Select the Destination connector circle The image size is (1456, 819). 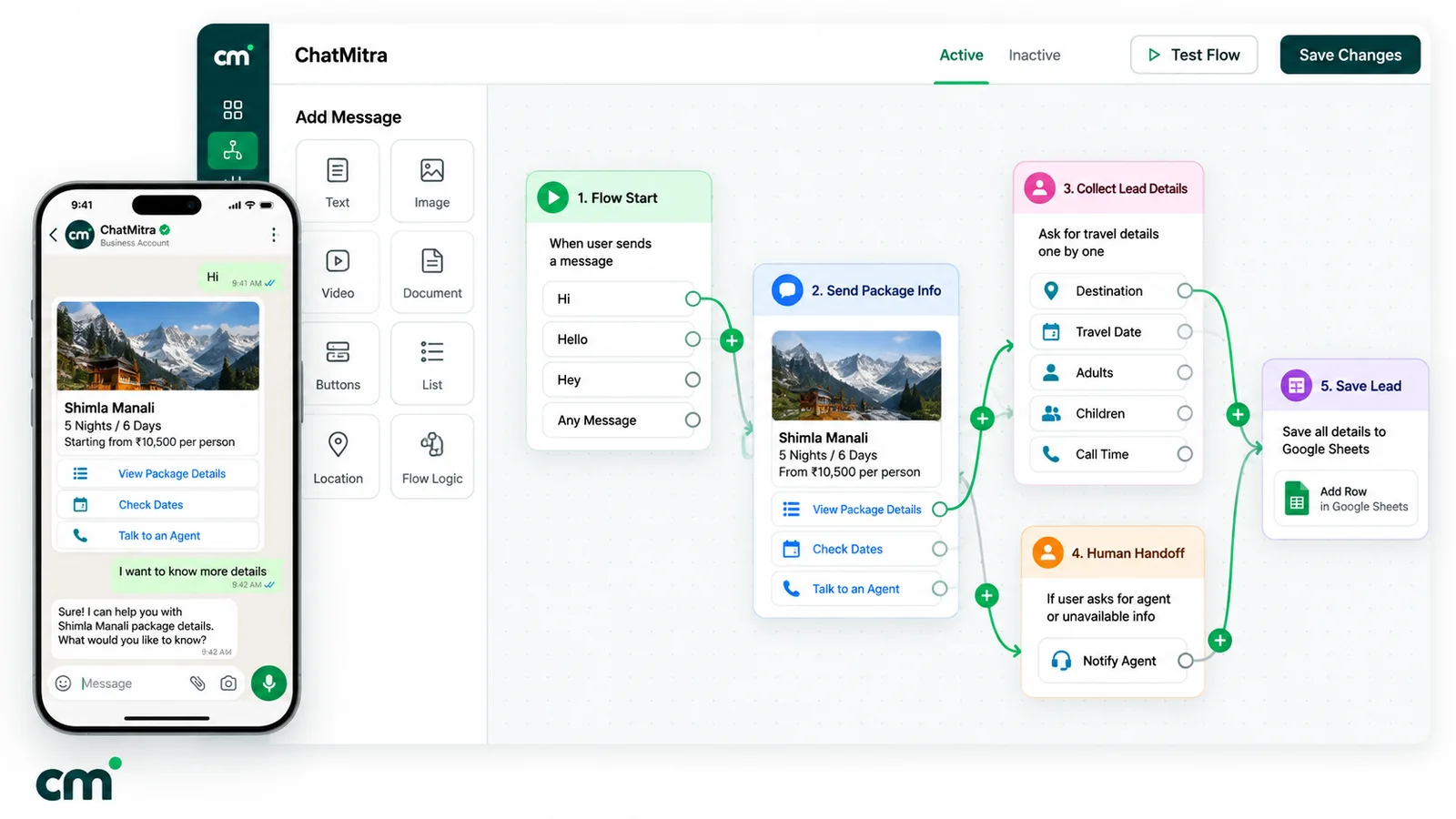(1184, 290)
